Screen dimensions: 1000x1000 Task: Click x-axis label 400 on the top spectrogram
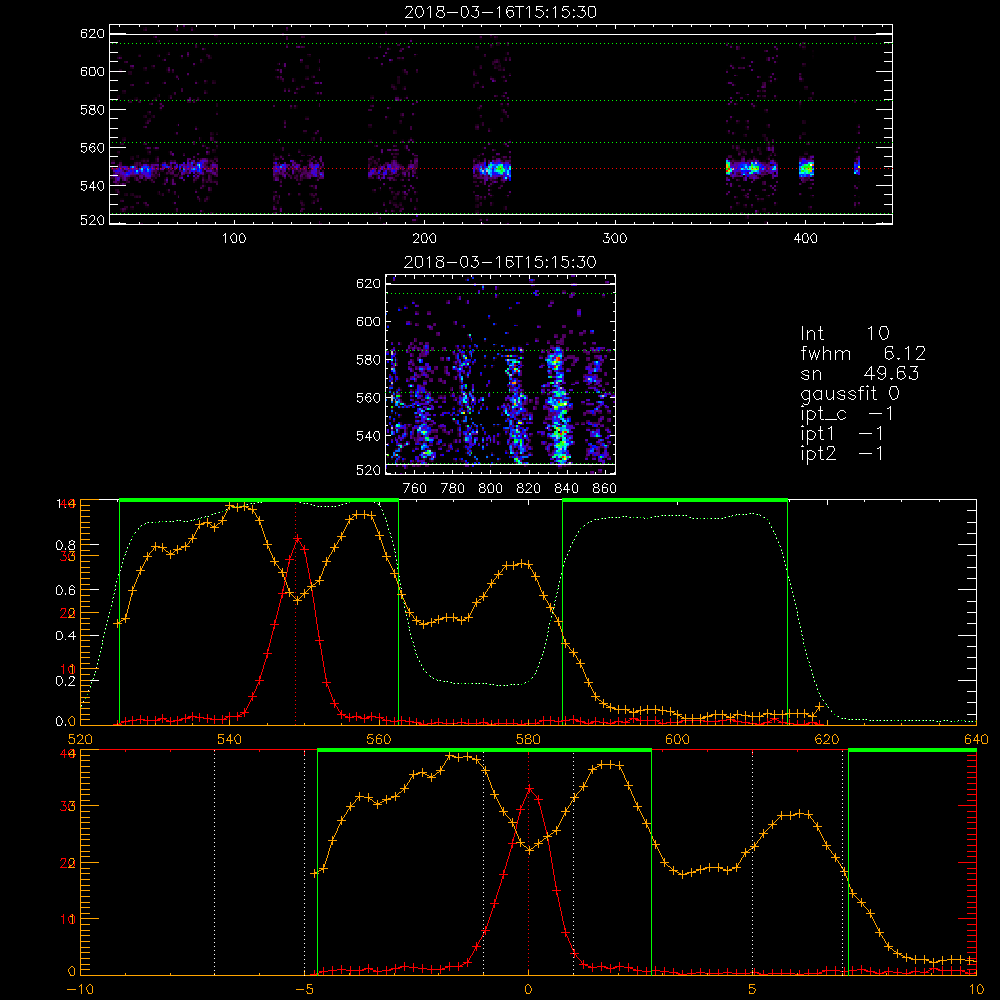805,239
